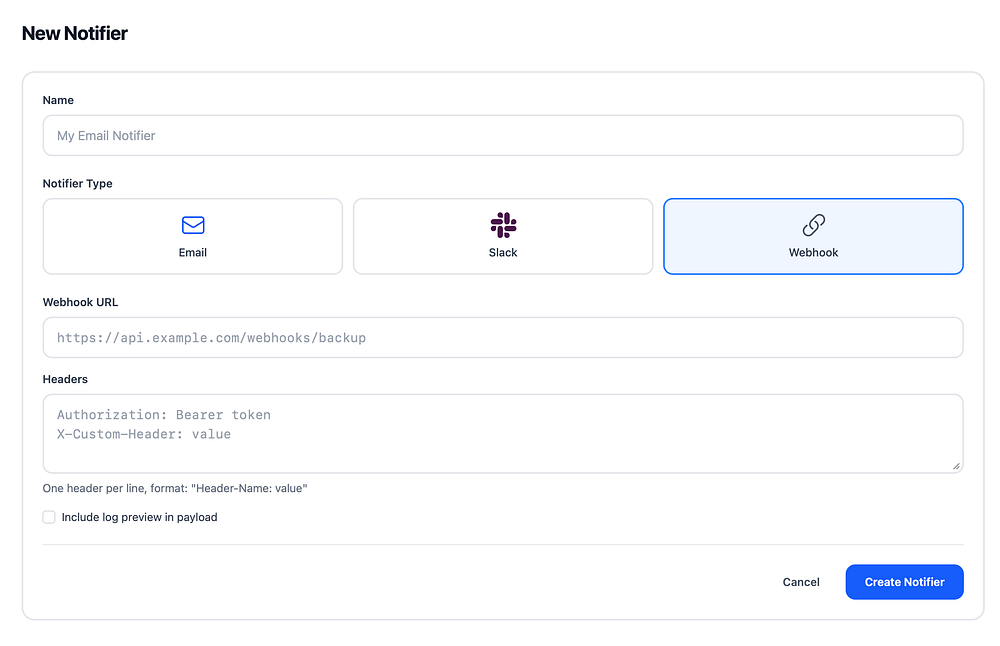This screenshot has width=1000, height=646.
Task: Cancel the new notifier form
Action: click(801, 582)
